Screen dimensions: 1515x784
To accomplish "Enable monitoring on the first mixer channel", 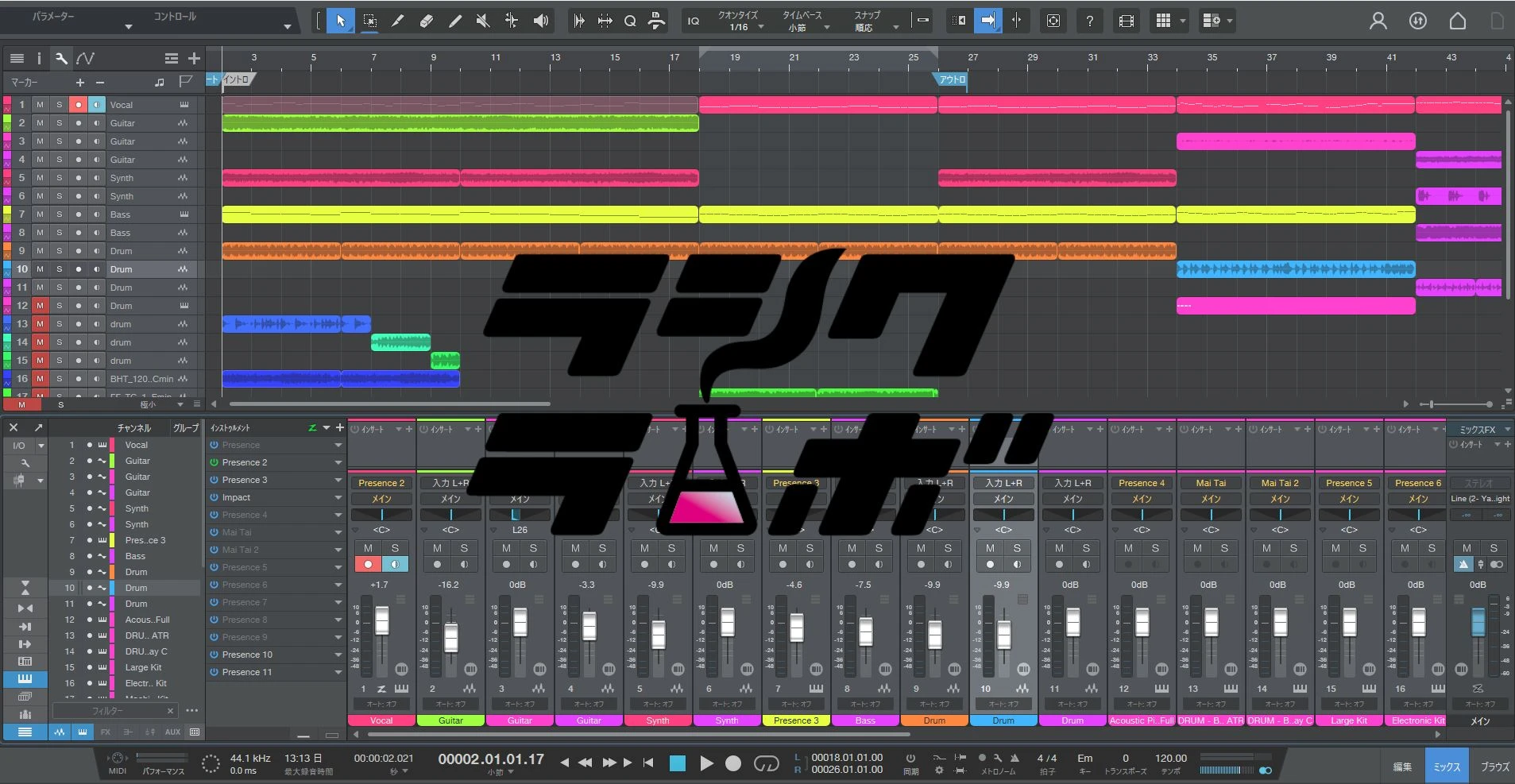I will pyautogui.click(x=396, y=564).
